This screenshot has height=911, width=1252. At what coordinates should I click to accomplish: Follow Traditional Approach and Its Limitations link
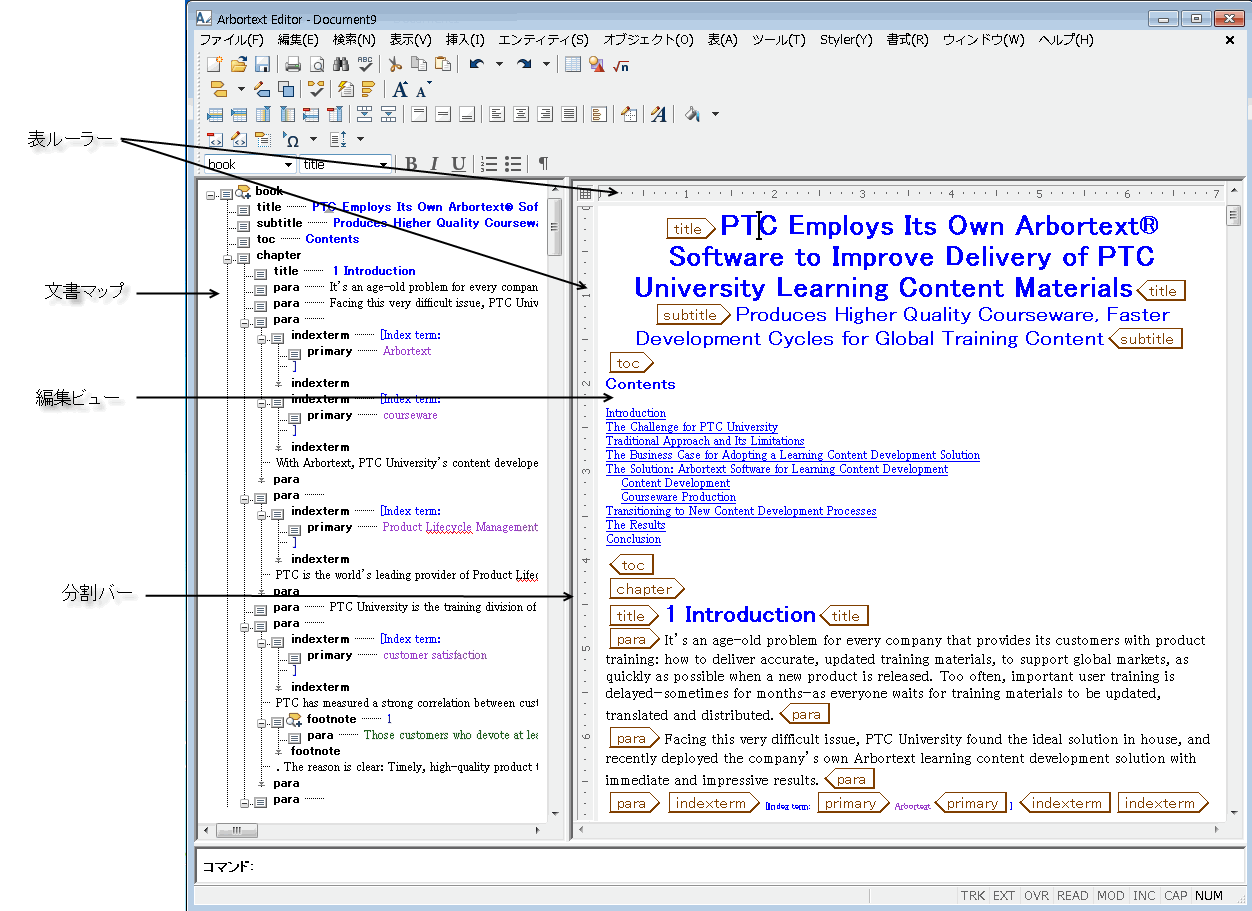705,441
